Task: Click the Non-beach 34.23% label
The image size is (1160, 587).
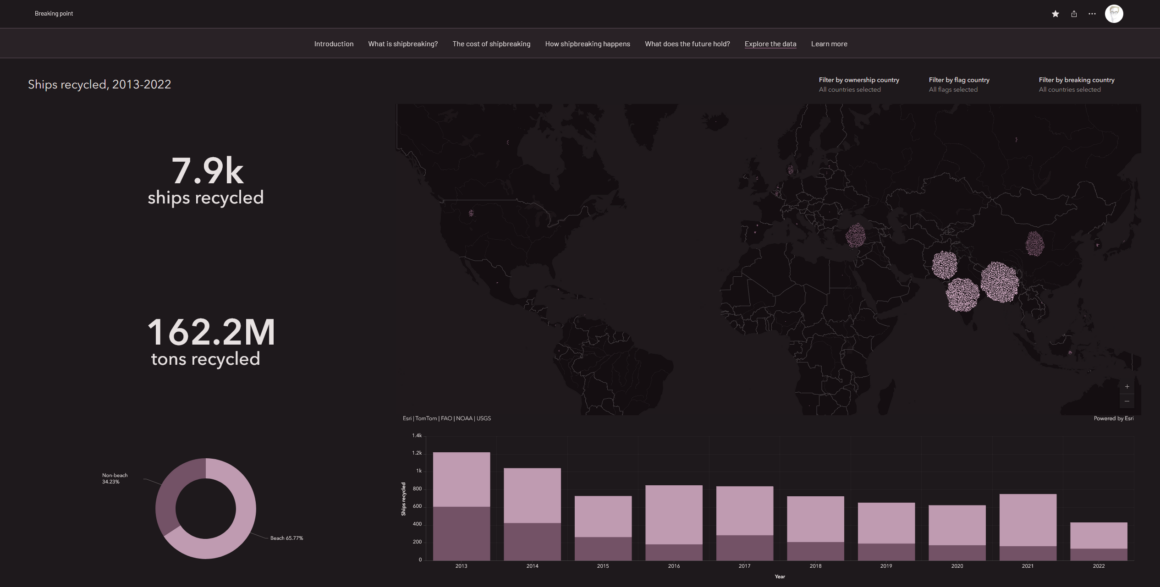Action: 115,479
